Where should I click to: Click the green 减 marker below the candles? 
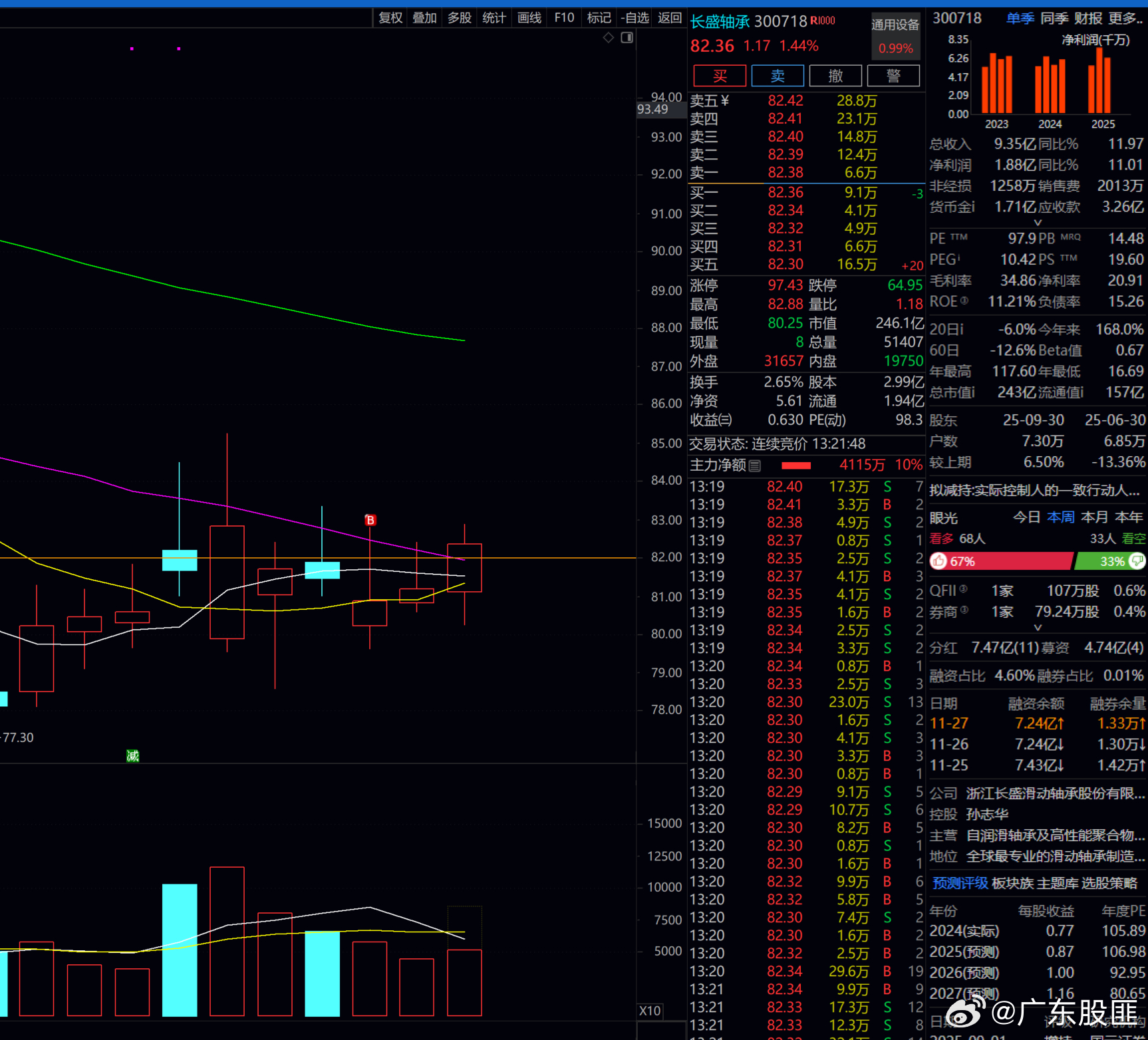(133, 755)
